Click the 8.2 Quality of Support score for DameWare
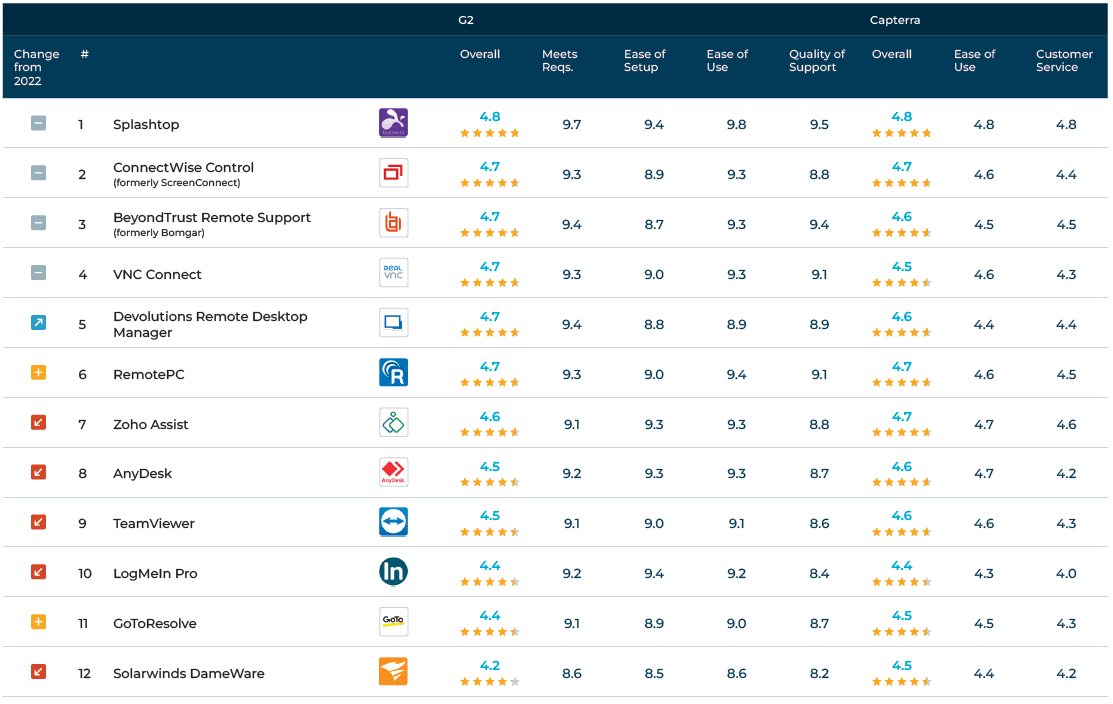 point(819,673)
